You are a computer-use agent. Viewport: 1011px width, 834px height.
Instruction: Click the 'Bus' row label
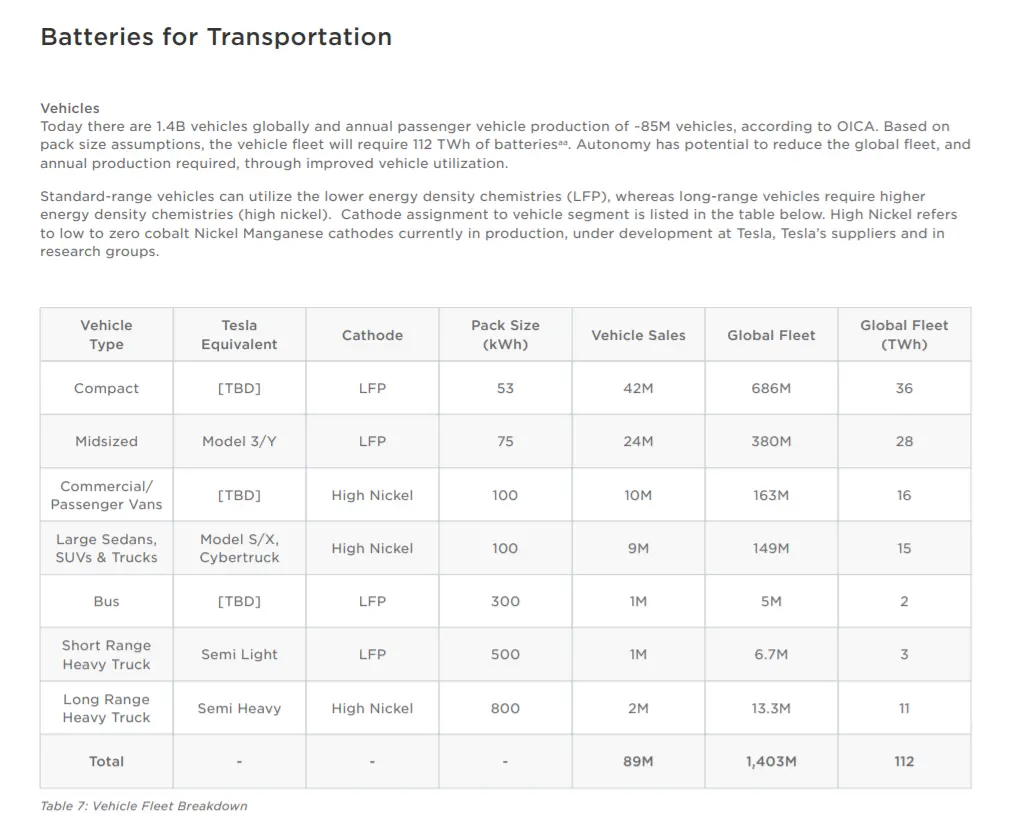106,602
